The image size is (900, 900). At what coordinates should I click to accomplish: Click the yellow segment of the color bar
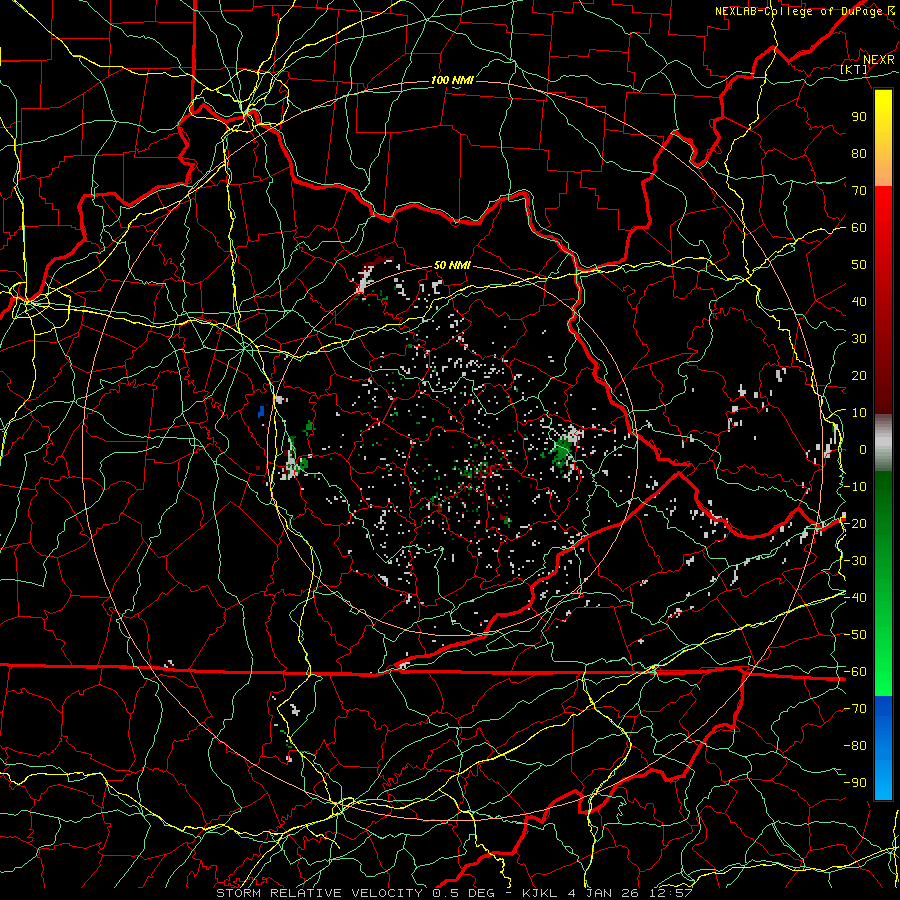click(x=883, y=138)
